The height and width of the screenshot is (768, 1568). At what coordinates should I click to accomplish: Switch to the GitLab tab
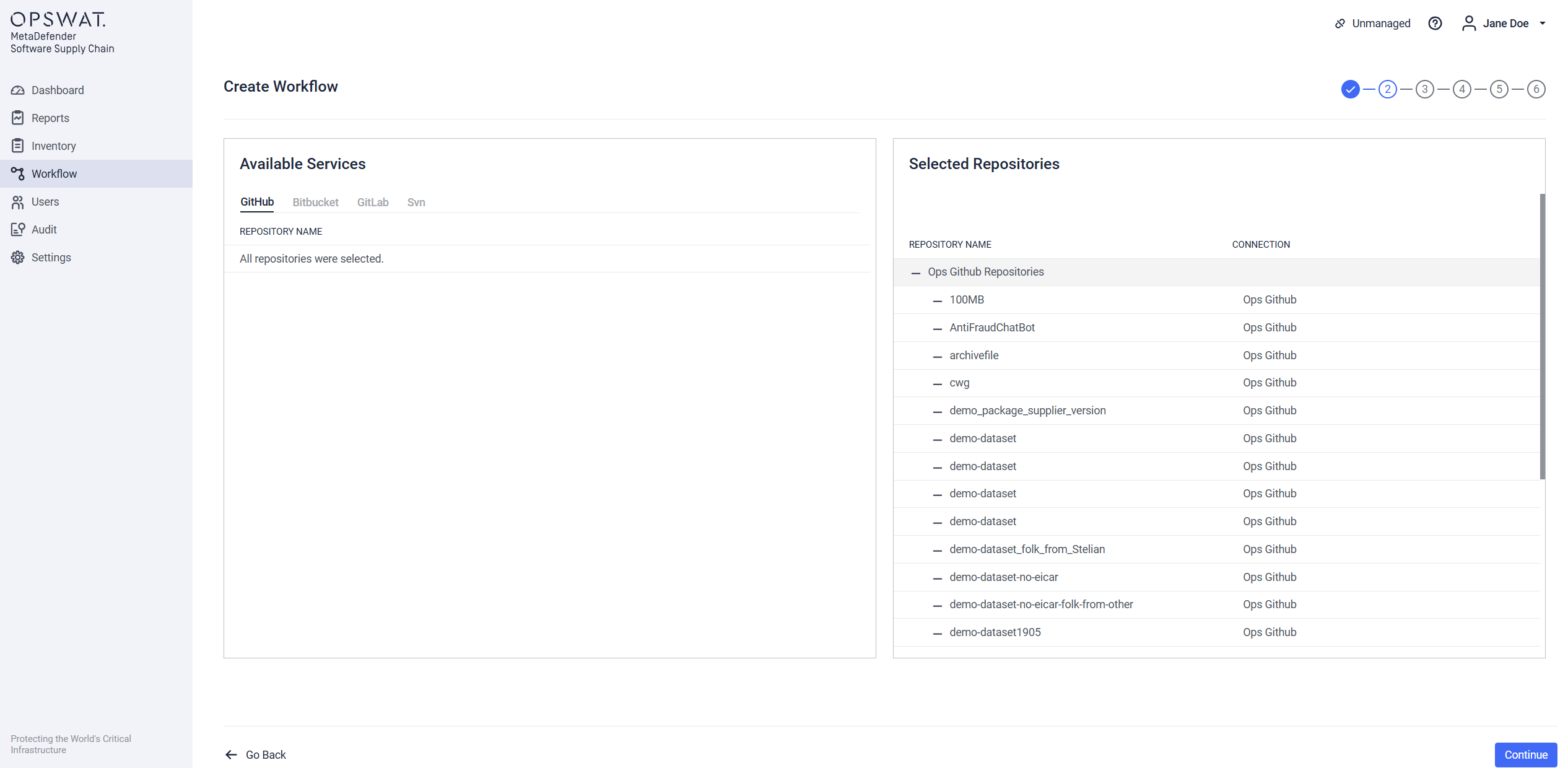(373, 203)
